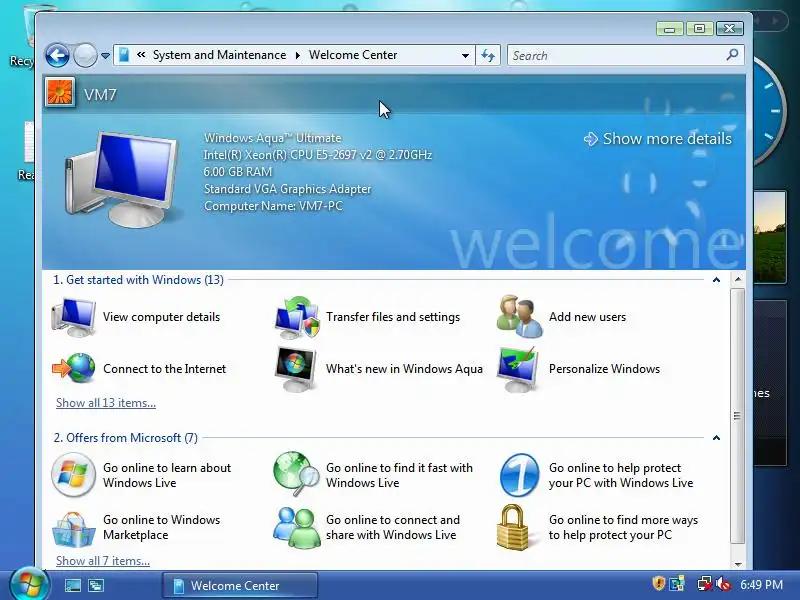The height and width of the screenshot is (600, 800).
Task: Click into the Search input field
Action: (x=616, y=55)
